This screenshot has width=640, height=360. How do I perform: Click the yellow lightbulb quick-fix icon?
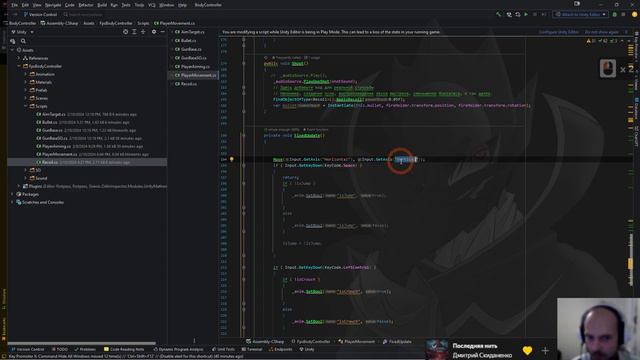tap(231, 159)
